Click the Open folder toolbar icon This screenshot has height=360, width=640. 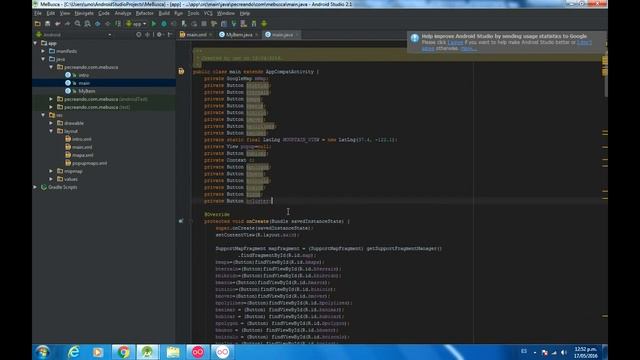tap(38, 24)
